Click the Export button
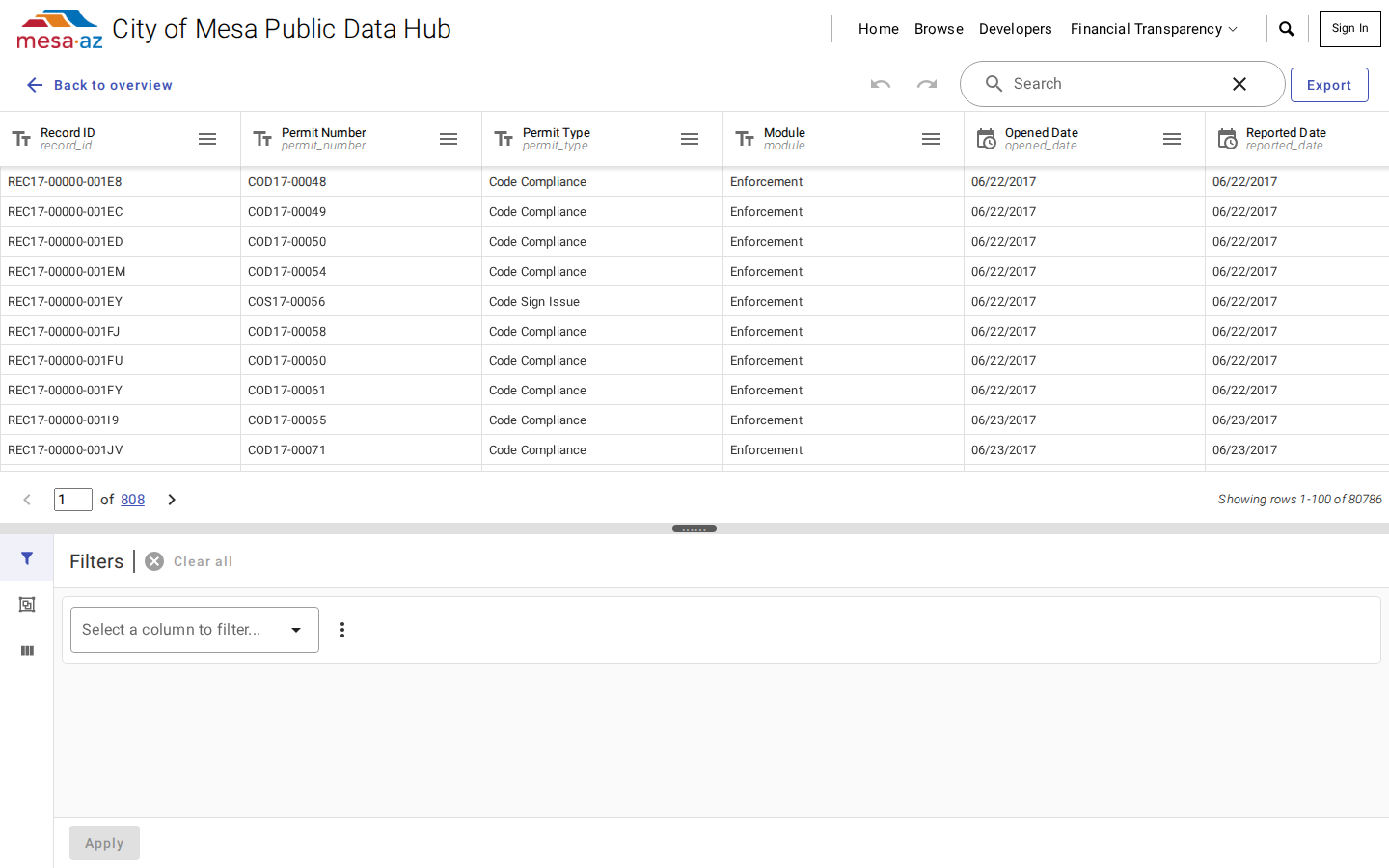 point(1329,85)
